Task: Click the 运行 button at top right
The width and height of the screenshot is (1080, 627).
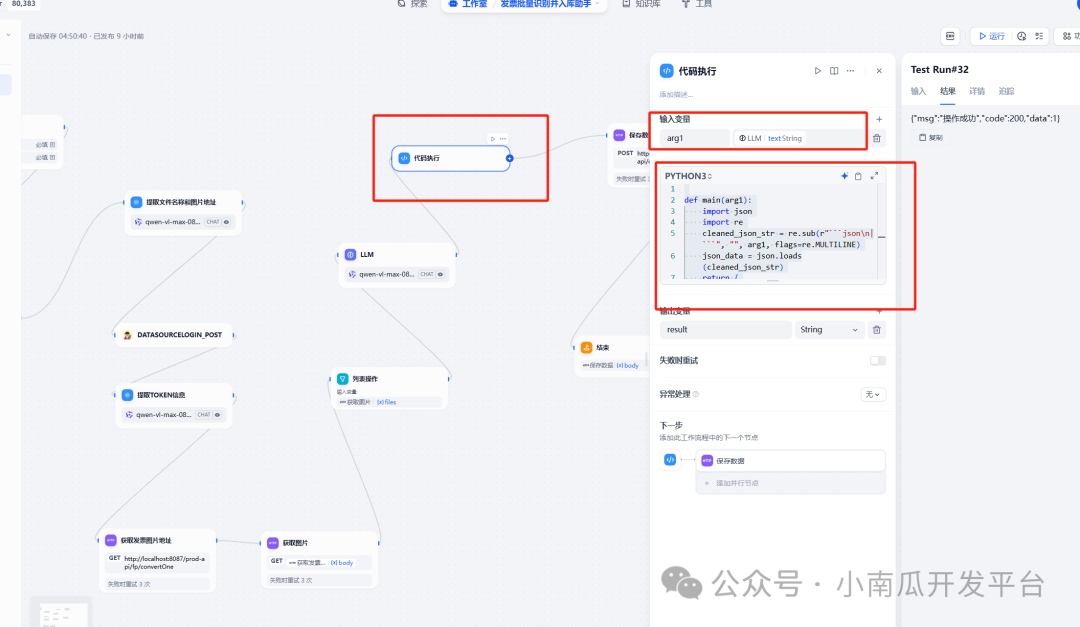Action: click(x=991, y=35)
